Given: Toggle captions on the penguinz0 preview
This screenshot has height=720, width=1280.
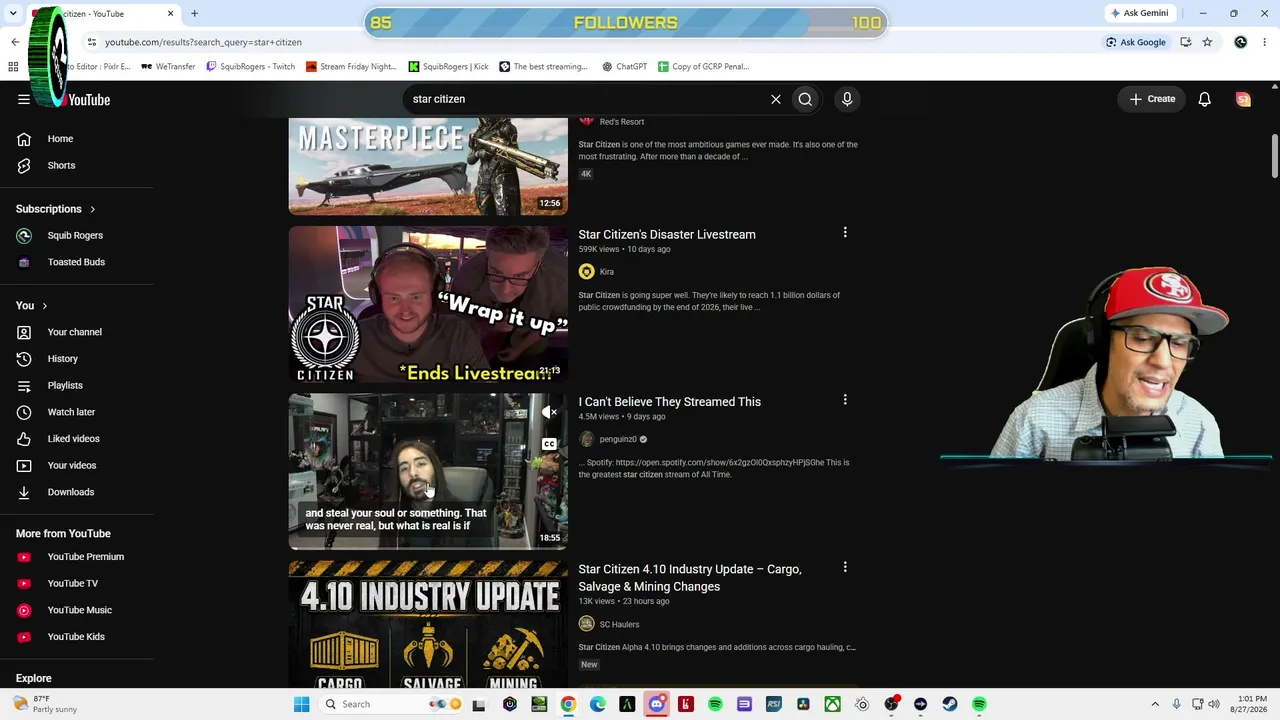Looking at the screenshot, I should pos(549,444).
